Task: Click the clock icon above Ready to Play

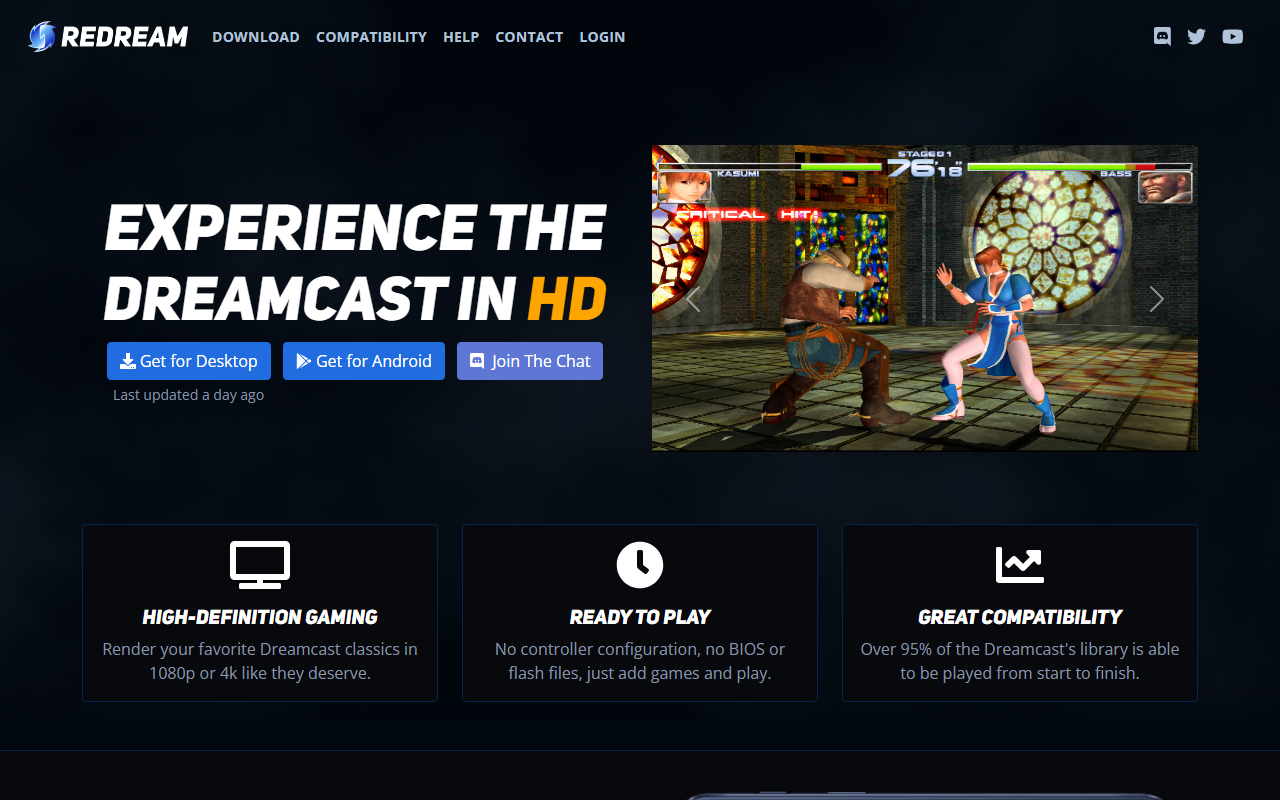Action: (x=640, y=564)
